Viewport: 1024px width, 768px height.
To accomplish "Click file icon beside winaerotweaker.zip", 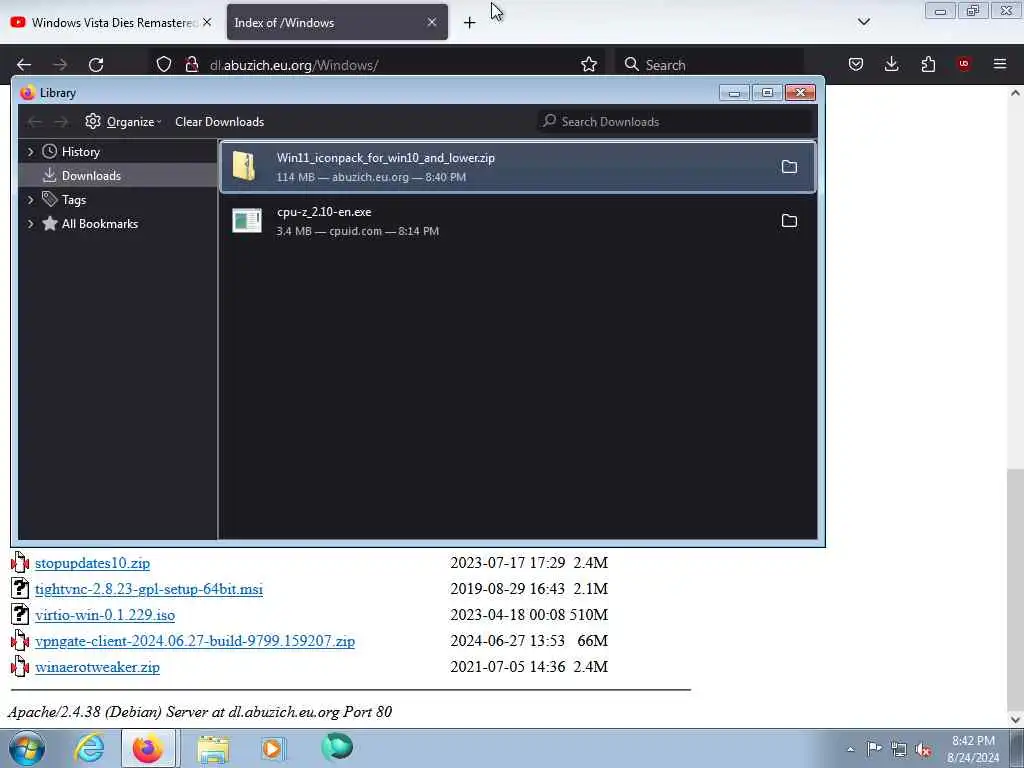I will point(20,667).
